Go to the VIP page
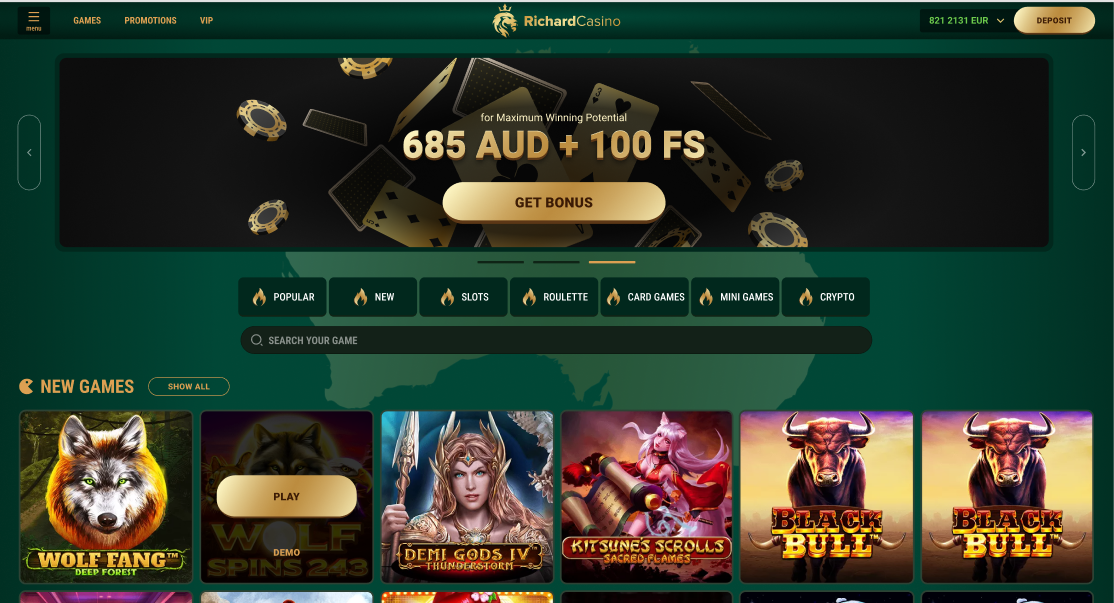This screenshot has width=1114, height=603. pos(206,21)
